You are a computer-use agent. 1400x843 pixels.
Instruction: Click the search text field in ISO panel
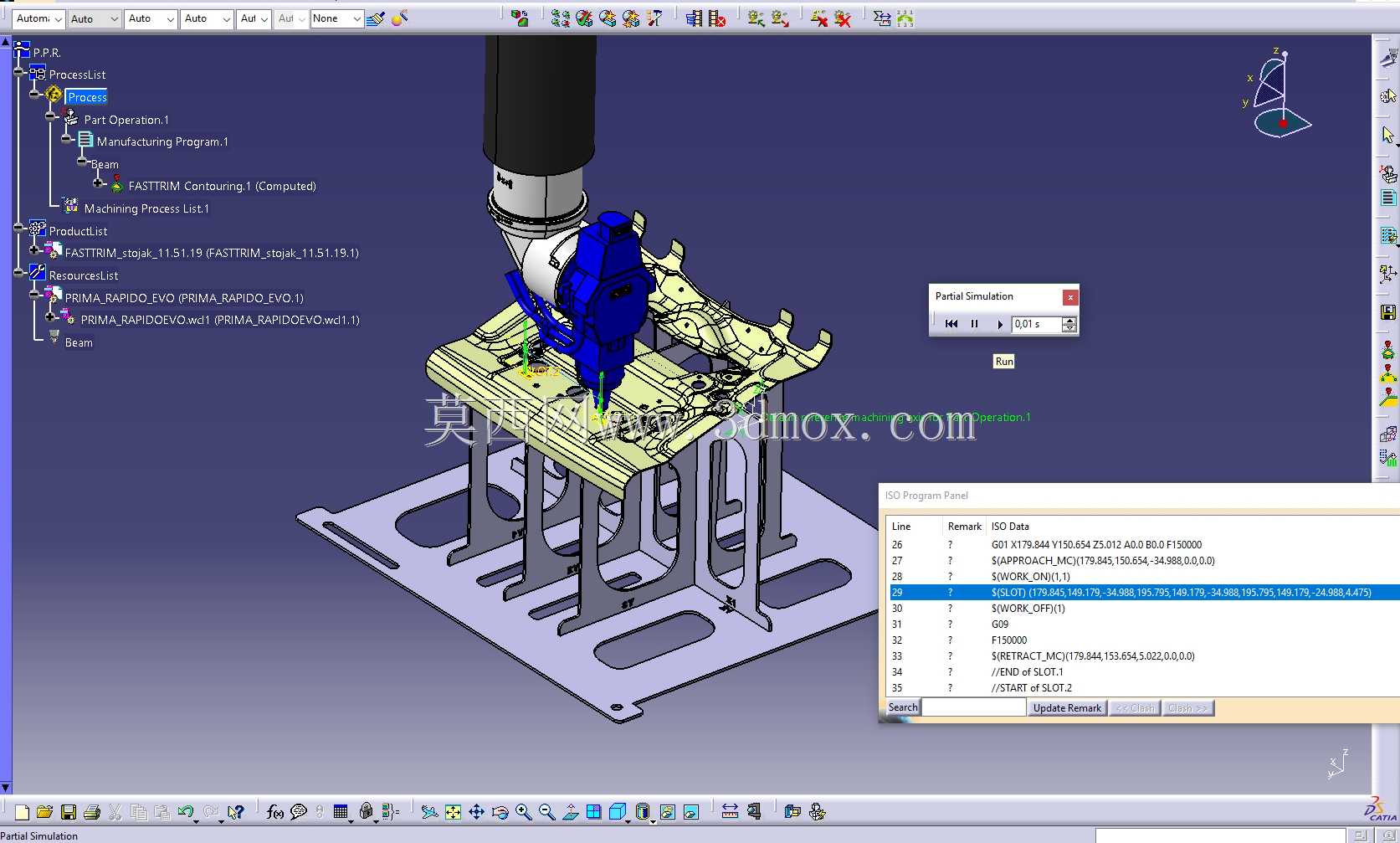[973, 707]
